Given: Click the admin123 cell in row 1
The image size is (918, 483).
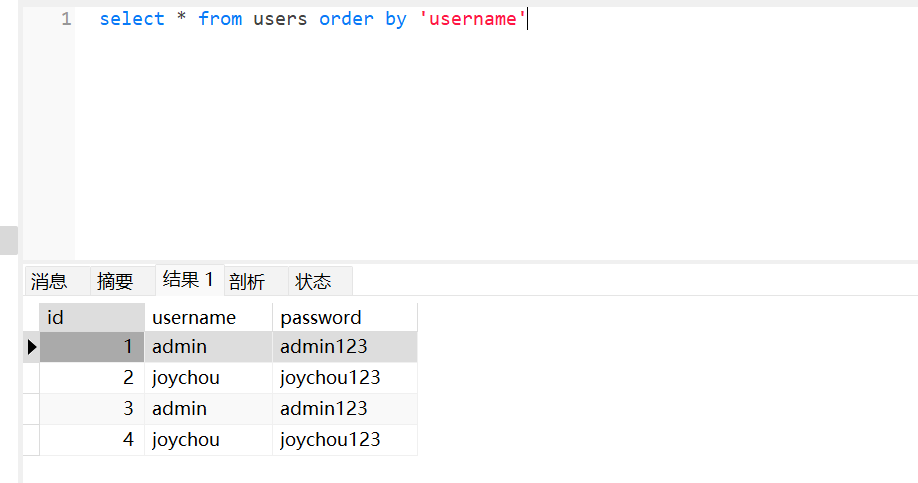Looking at the screenshot, I should pyautogui.click(x=344, y=347).
